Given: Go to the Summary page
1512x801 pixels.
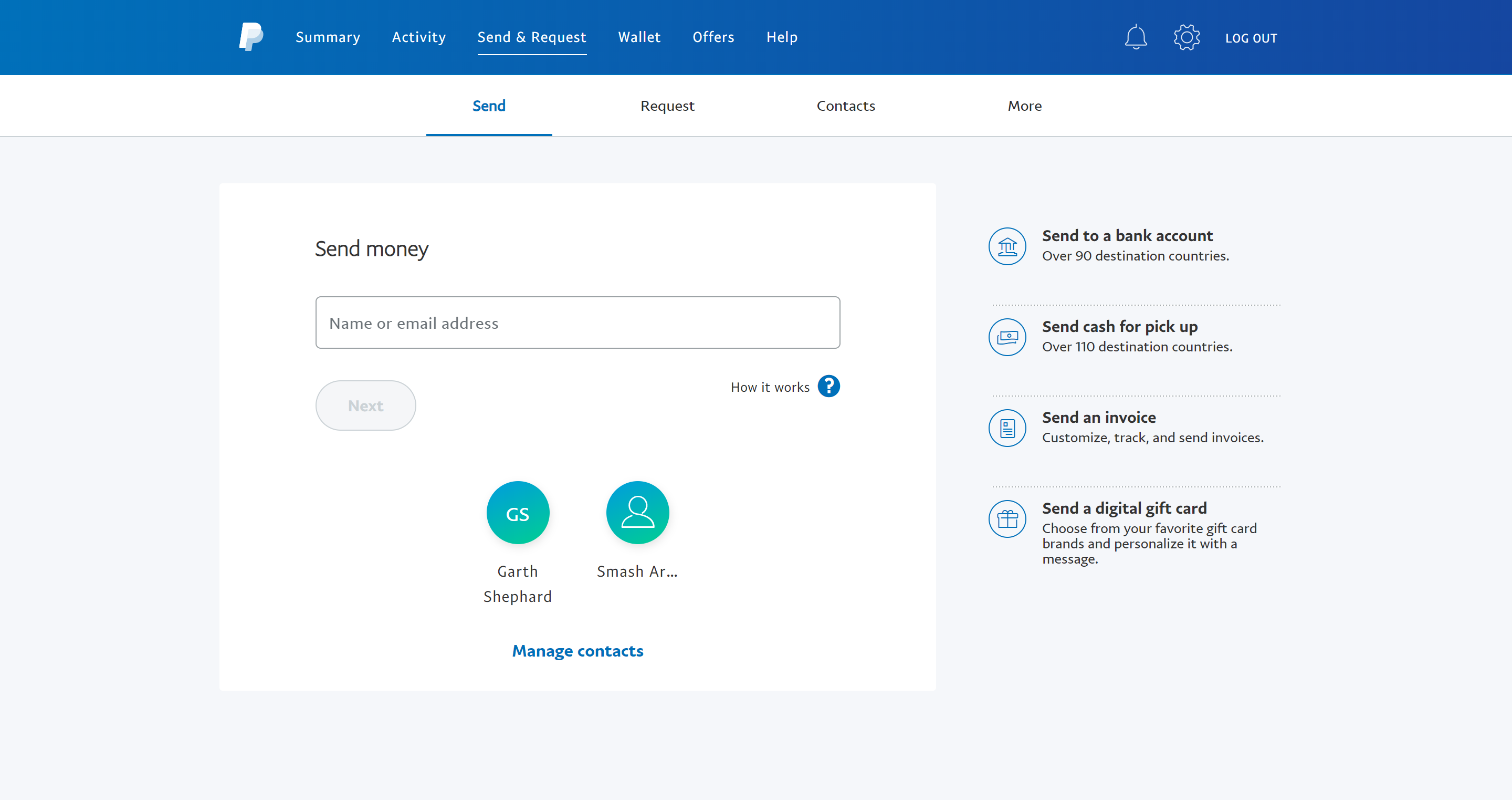Looking at the screenshot, I should coord(328,37).
